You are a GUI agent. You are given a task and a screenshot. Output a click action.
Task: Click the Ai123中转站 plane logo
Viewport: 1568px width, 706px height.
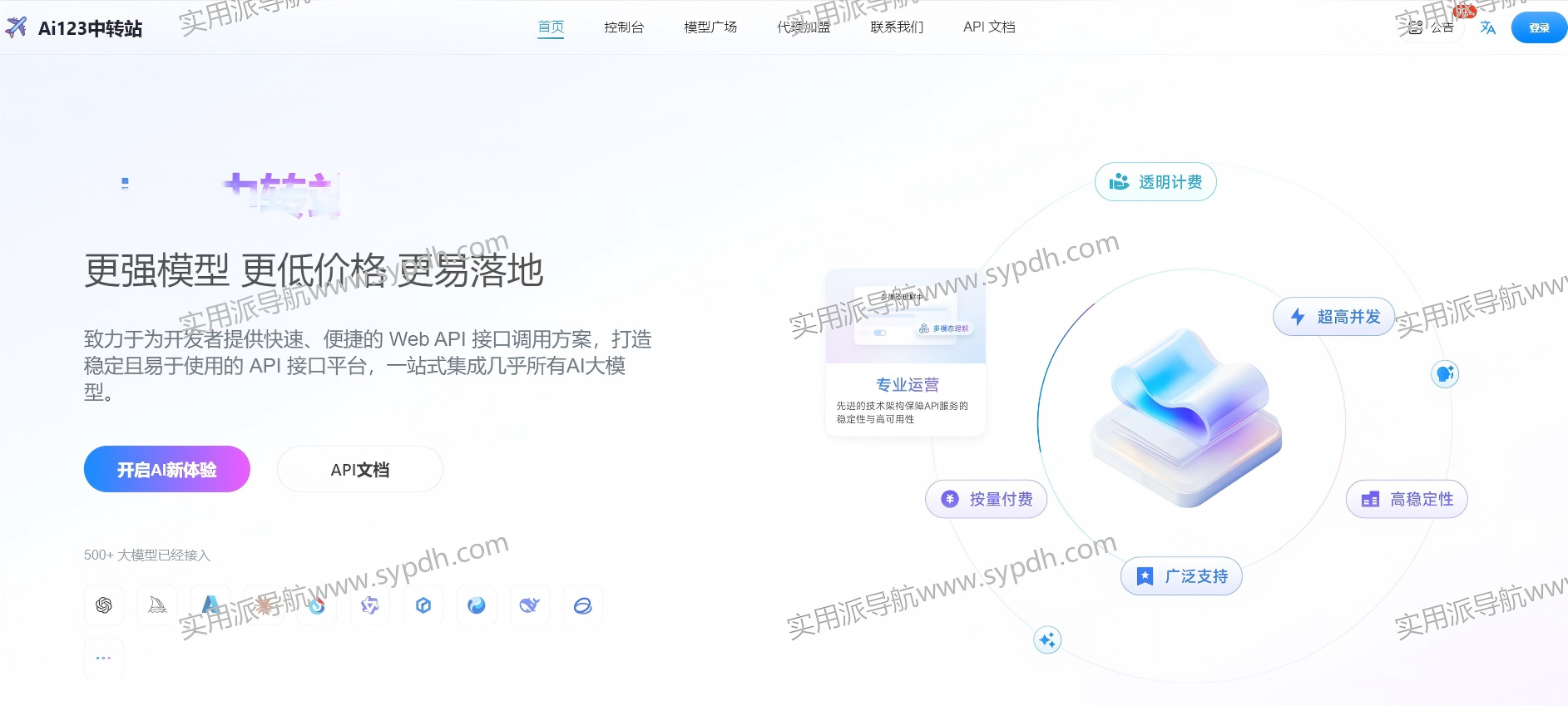click(16, 27)
